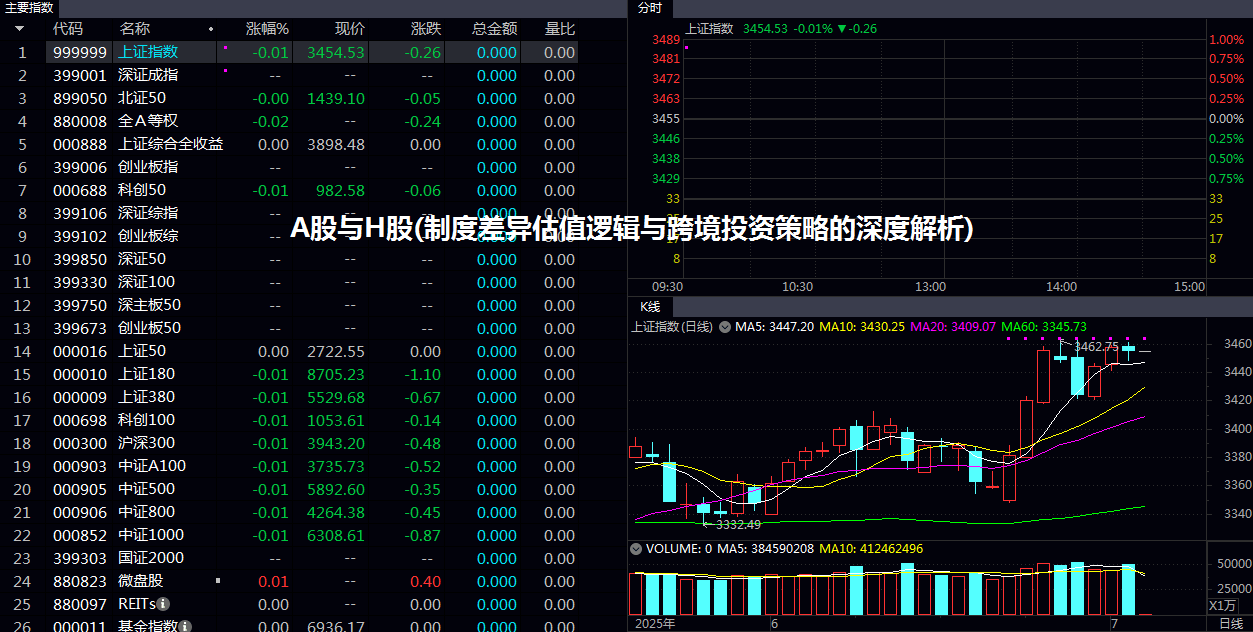This screenshot has height=632, width=1253.
Task: Click the 3454.53 price cell for 上证指数
Action: 336,52
